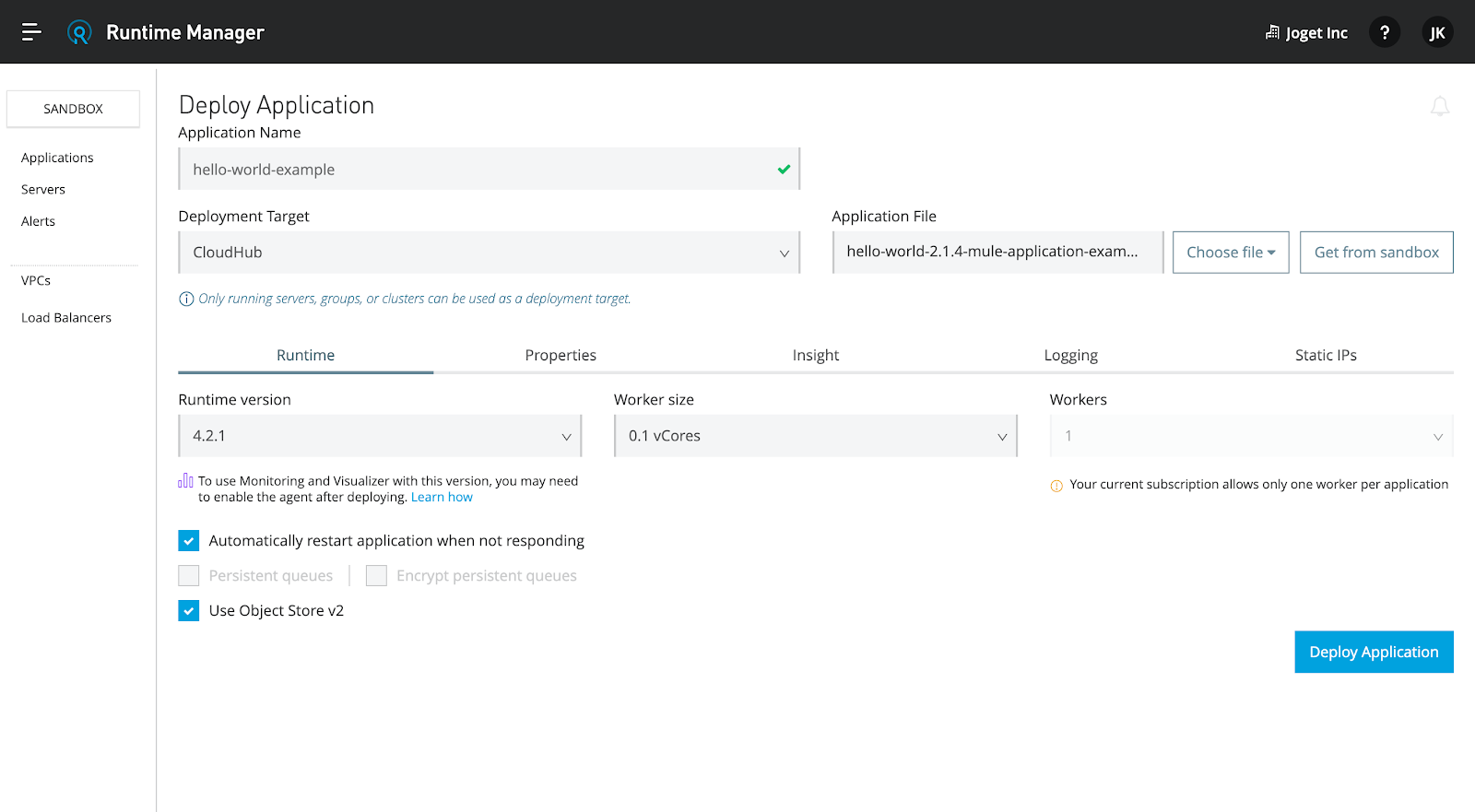This screenshot has width=1475, height=812.
Task: Open the Worker size 0.1 vCores dropdown
Action: (x=816, y=436)
